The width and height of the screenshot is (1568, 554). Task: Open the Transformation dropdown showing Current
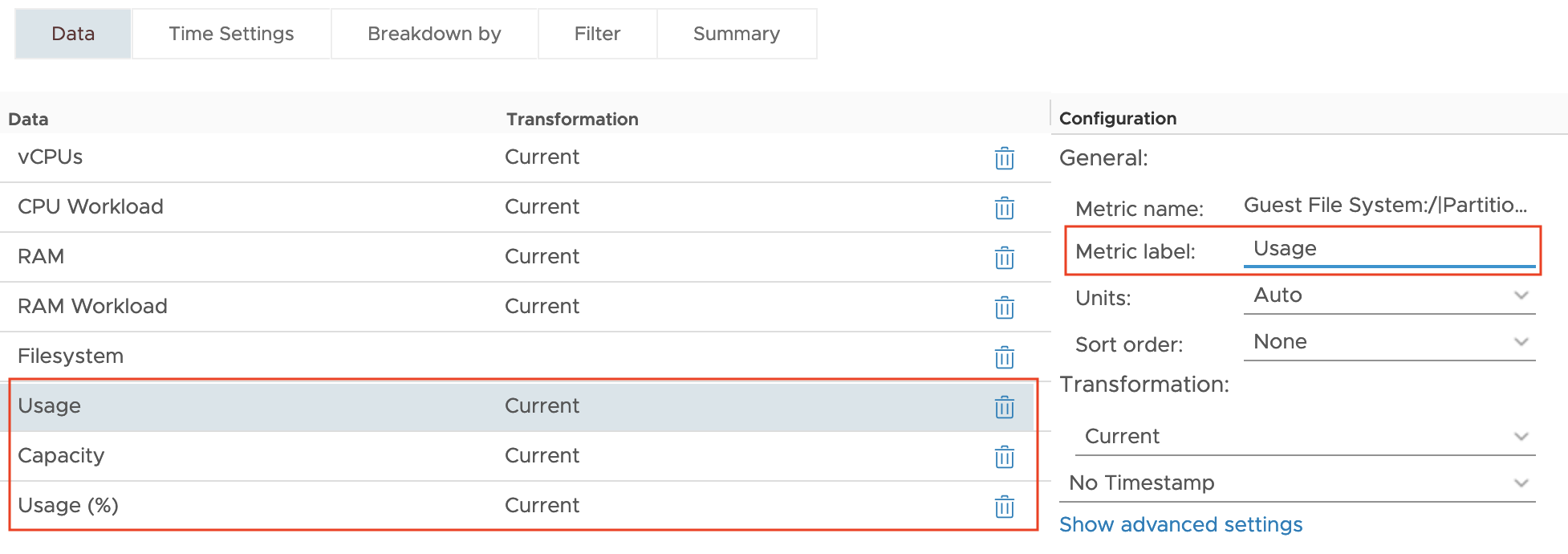(x=1305, y=437)
